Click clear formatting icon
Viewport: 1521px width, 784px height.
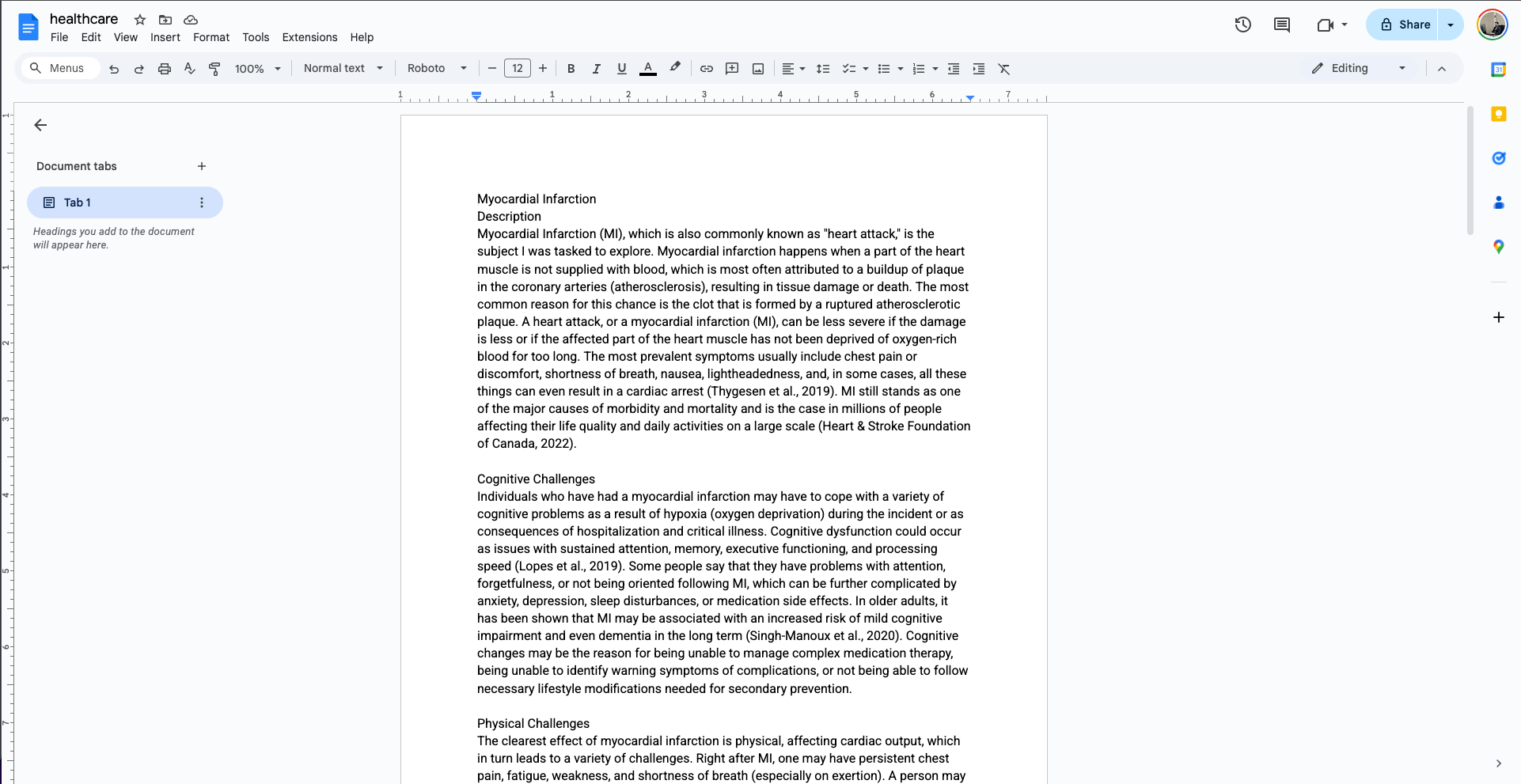(1003, 69)
